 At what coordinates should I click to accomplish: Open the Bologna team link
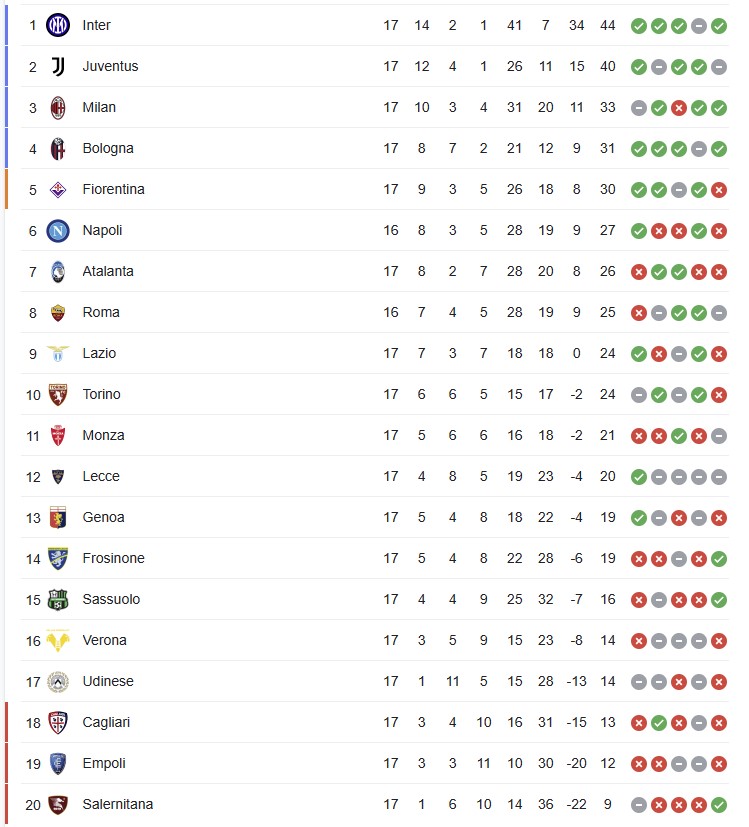coord(108,148)
